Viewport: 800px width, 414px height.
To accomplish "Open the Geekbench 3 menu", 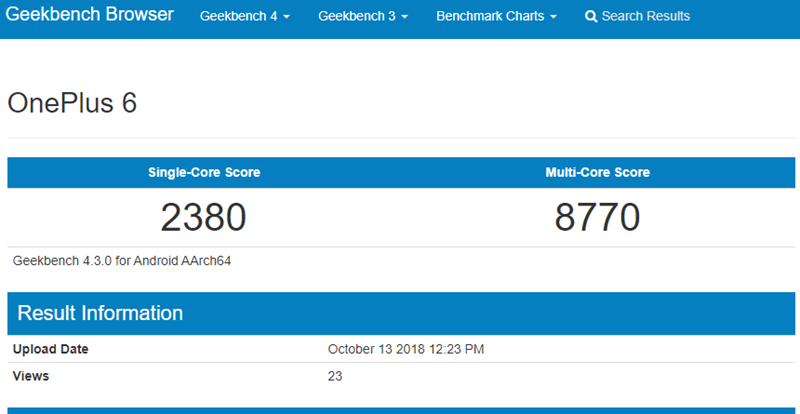I will click(362, 17).
